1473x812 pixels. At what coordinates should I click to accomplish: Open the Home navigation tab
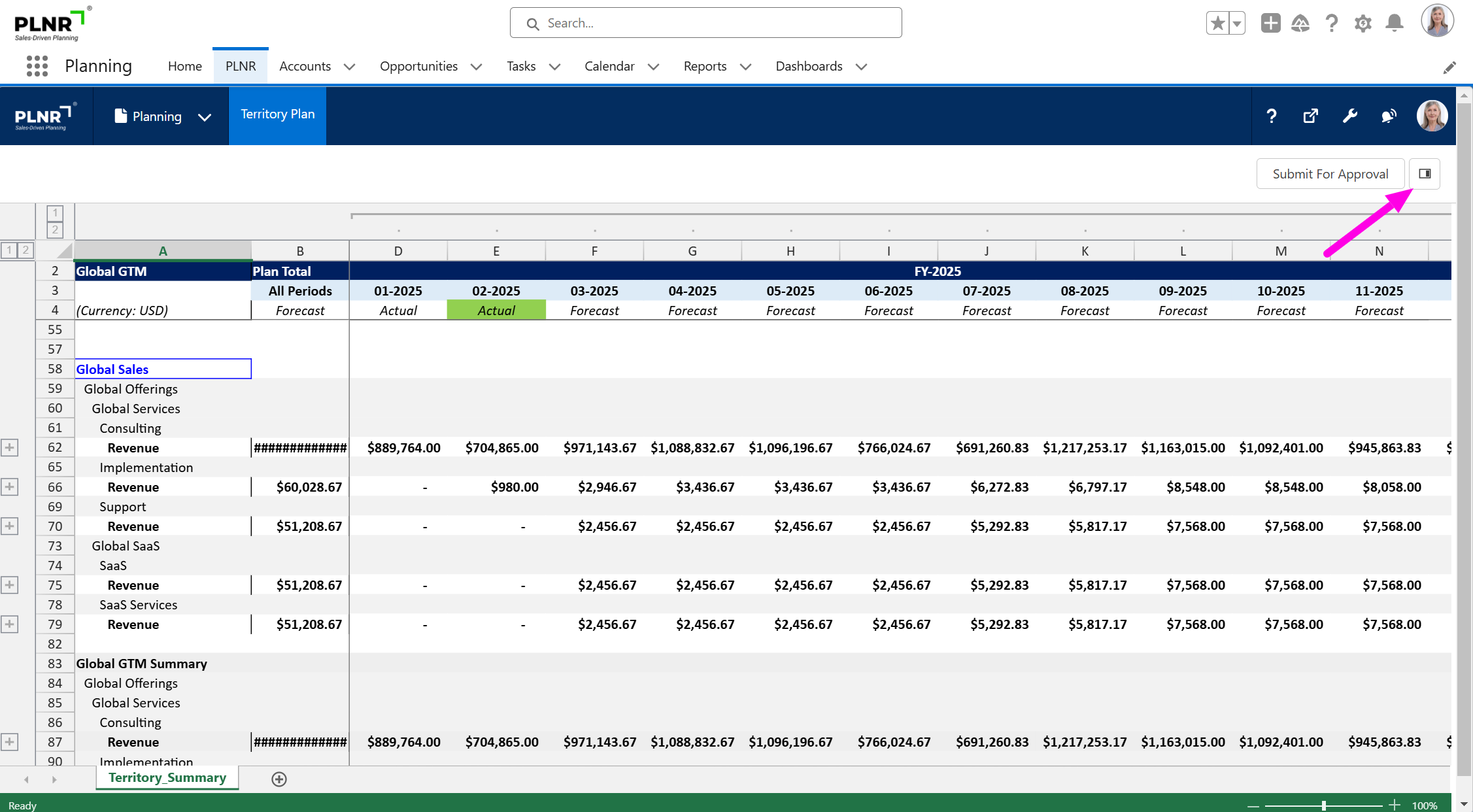tap(184, 66)
